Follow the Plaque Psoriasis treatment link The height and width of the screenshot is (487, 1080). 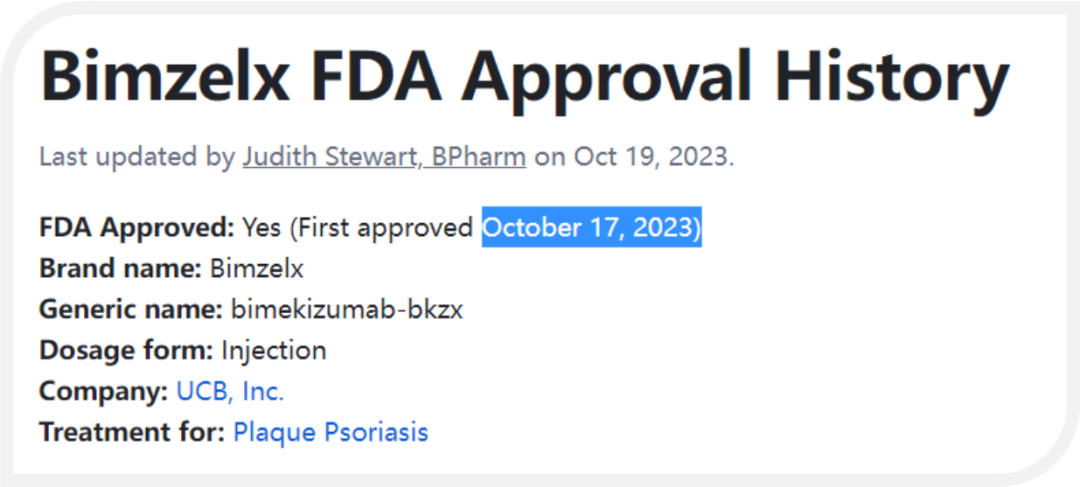331,433
